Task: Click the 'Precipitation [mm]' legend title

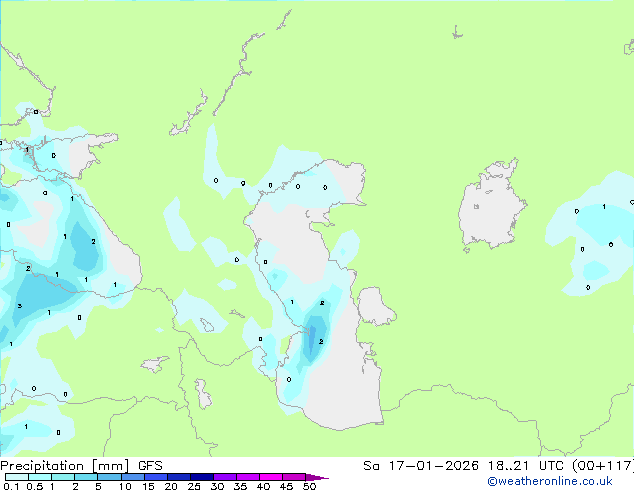Action: (65, 466)
